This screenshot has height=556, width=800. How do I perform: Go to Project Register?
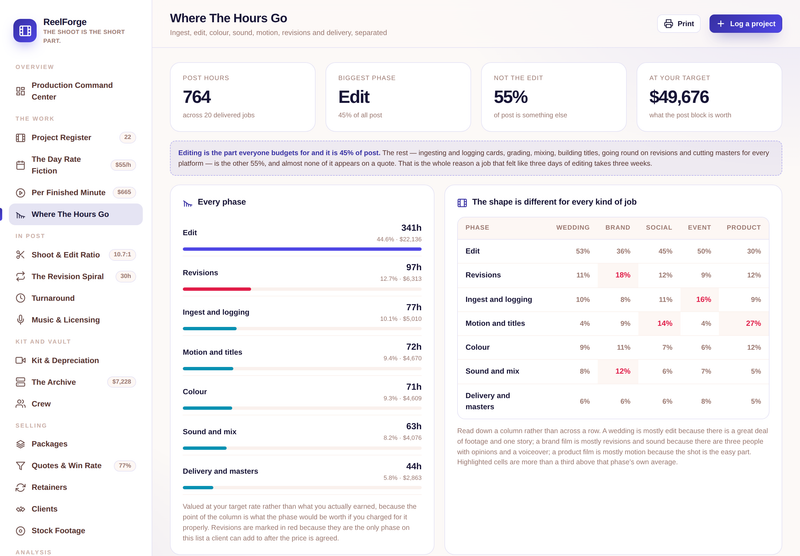[x=76, y=138]
